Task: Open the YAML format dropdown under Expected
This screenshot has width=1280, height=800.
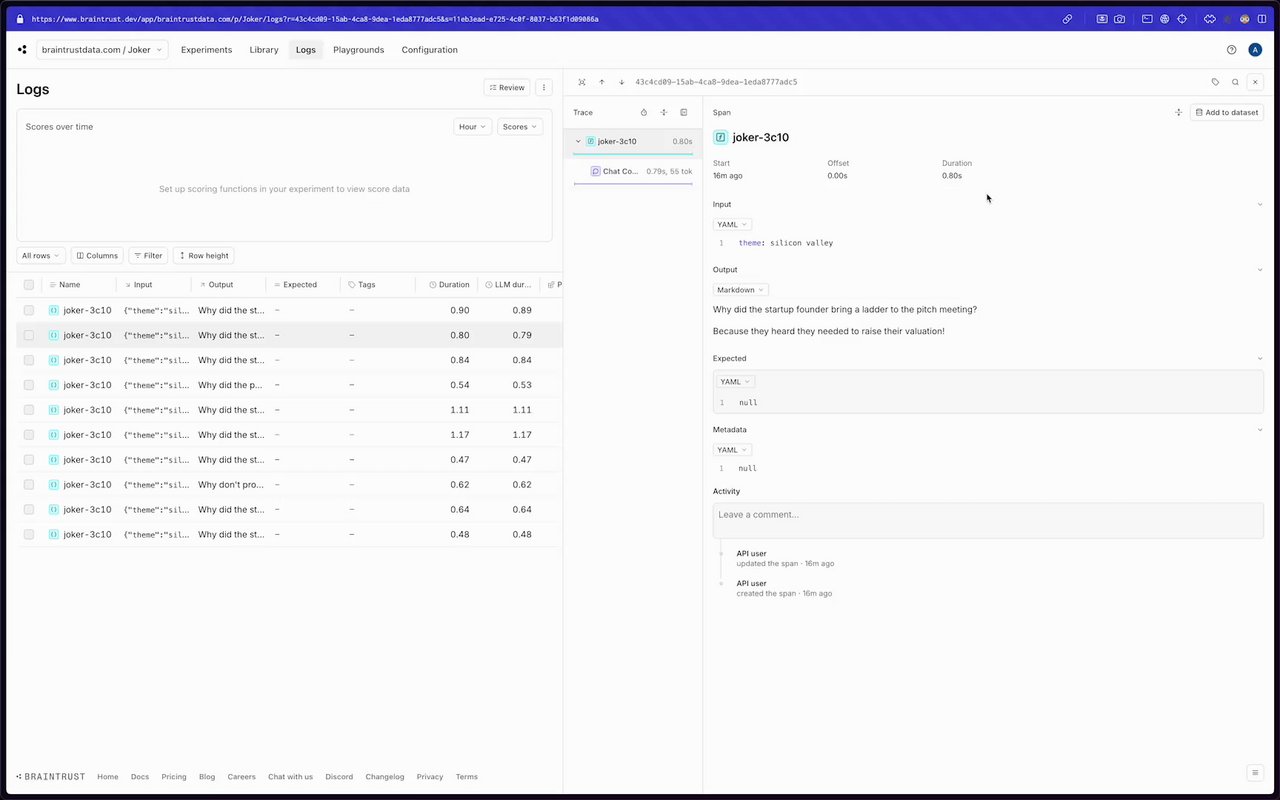Action: pyautogui.click(x=735, y=382)
